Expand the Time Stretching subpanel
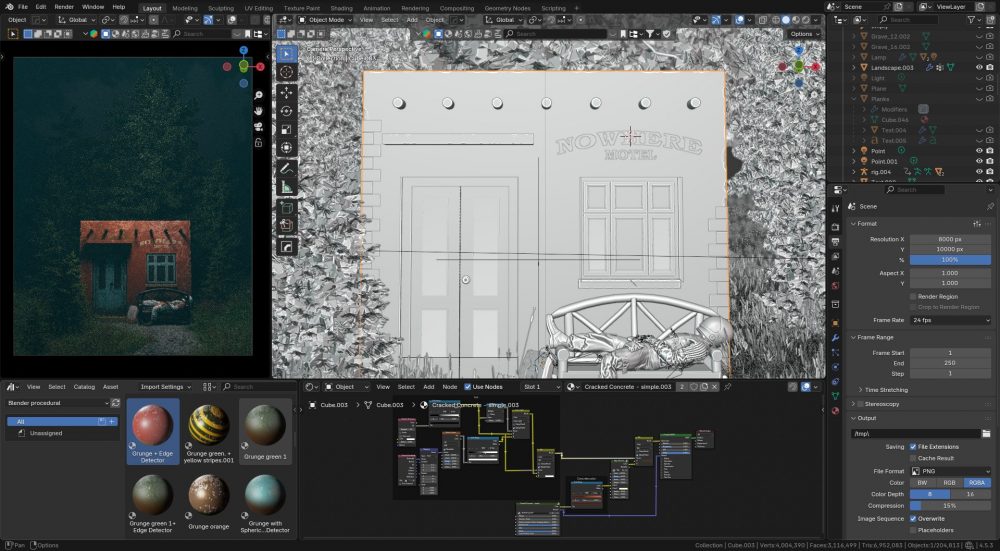 860,390
